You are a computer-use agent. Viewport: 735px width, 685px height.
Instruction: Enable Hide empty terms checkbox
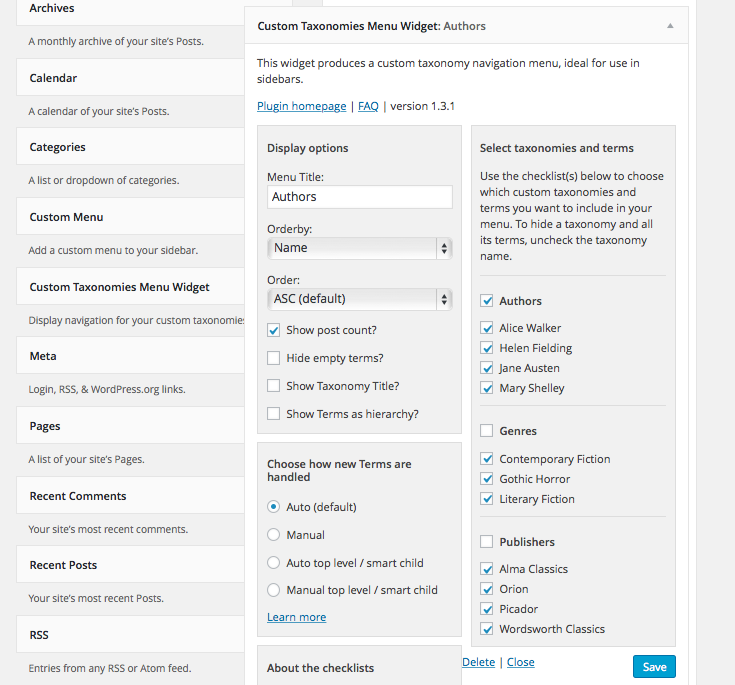(274, 358)
